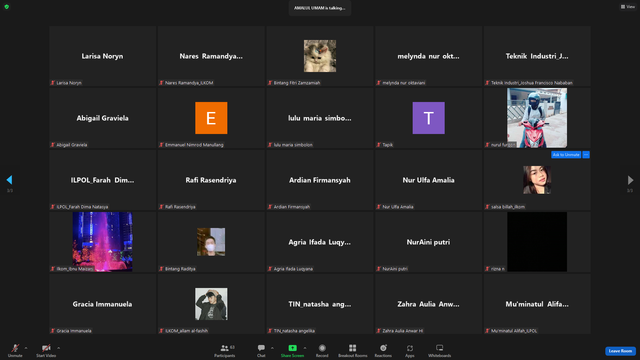Click muted mic icon beside Abigail Graviela label
The width and height of the screenshot is (640, 360).
[x=53, y=145]
